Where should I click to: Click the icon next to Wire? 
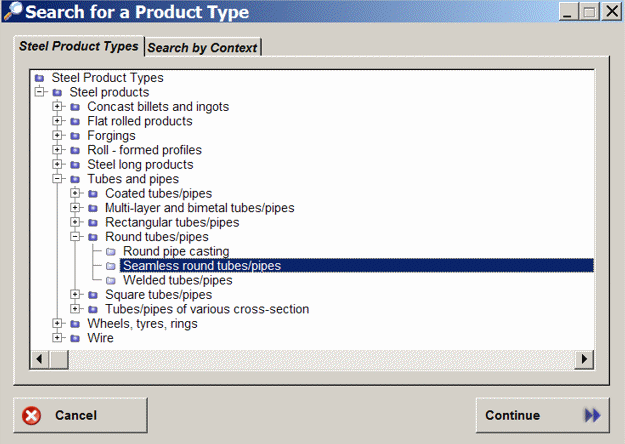(x=75, y=338)
